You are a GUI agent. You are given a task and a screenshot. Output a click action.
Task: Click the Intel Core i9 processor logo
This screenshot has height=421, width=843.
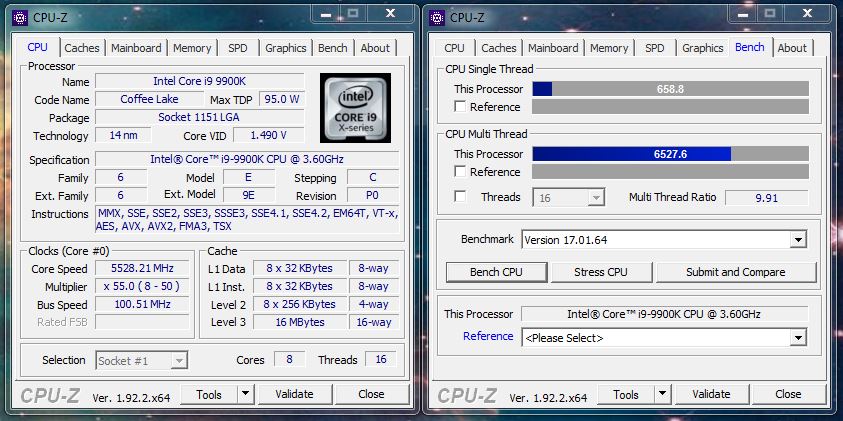pos(355,108)
